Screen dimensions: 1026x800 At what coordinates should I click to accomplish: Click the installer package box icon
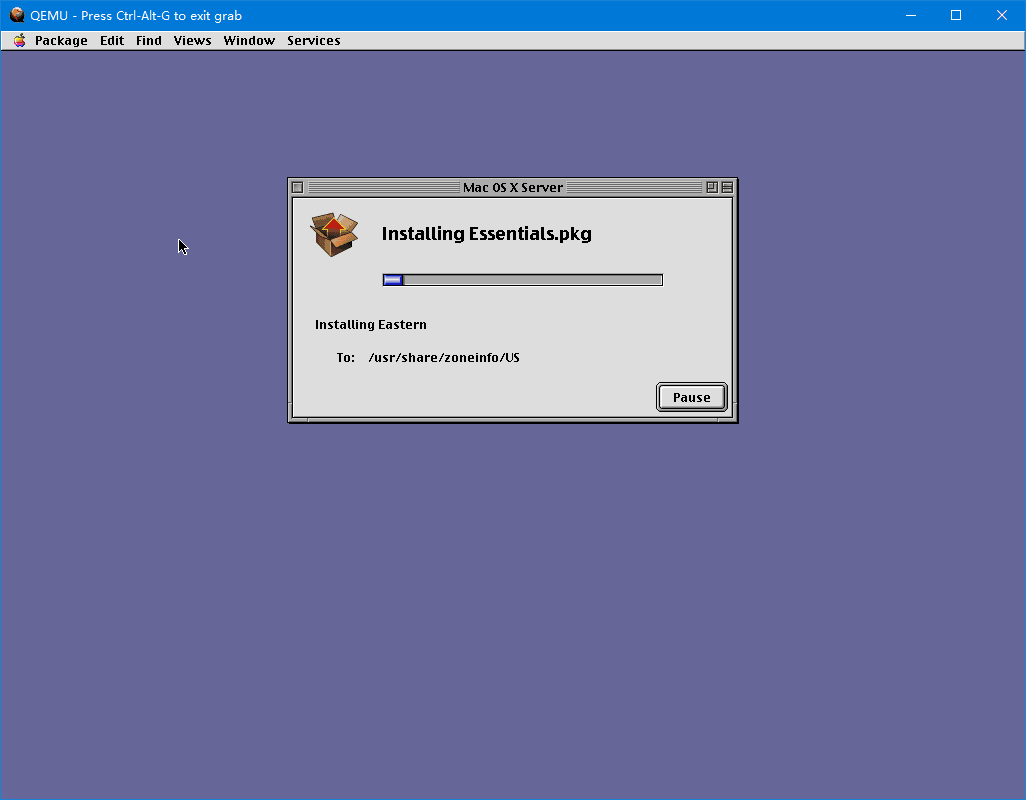tap(334, 234)
